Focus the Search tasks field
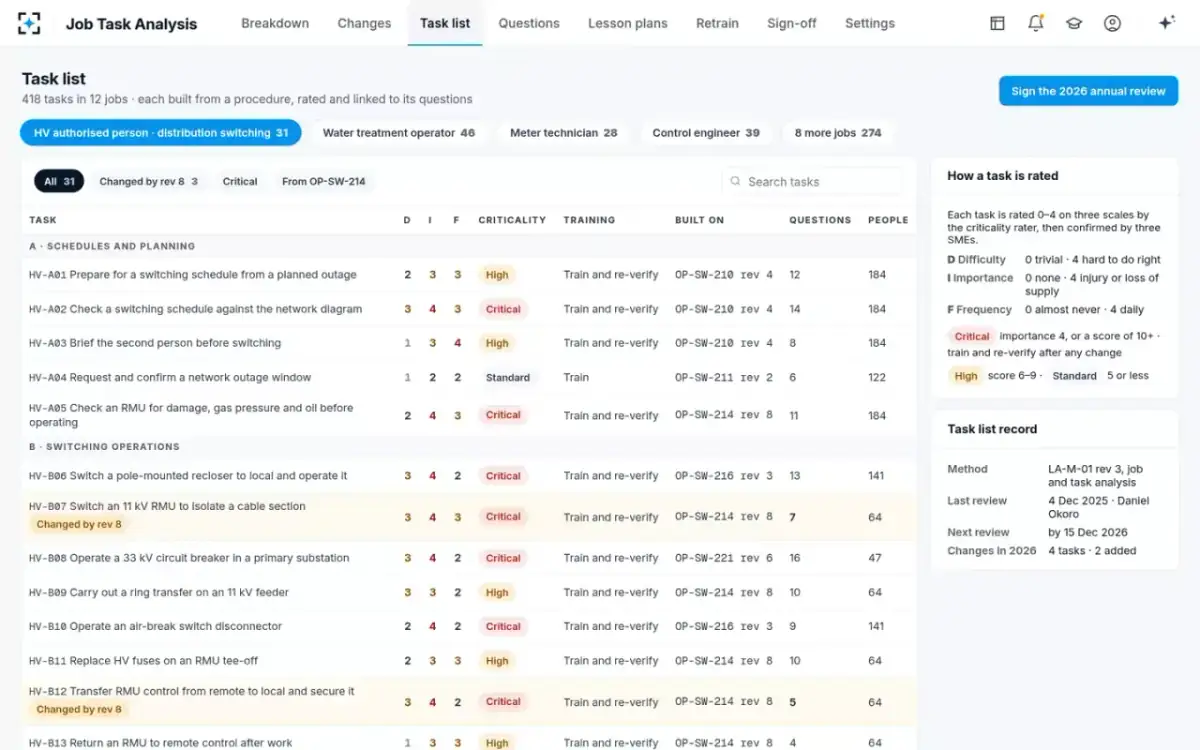 pos(811,181)
